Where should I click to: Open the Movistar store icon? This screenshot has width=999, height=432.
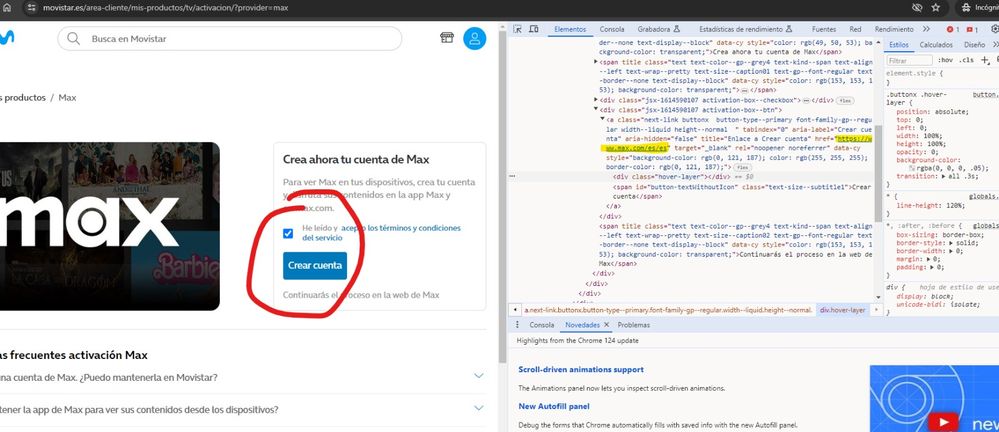pyautogui.click(x=447, y=38)
